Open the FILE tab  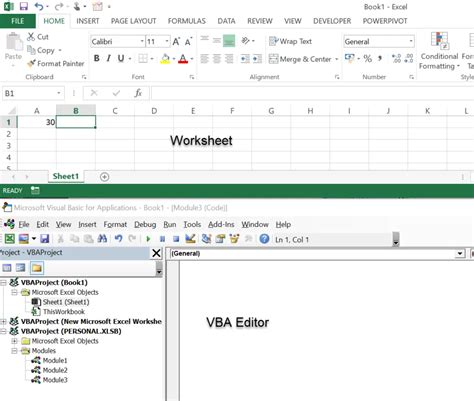18,21
